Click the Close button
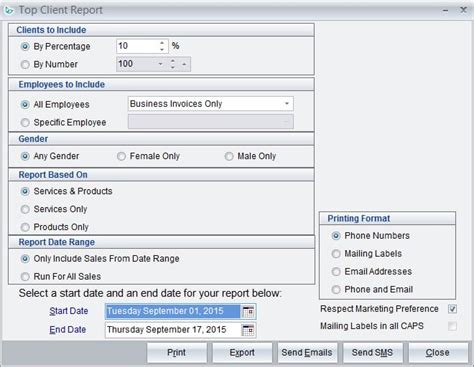Image resolution: width=474 pixels, height=367 pixels. coord(438,353)
